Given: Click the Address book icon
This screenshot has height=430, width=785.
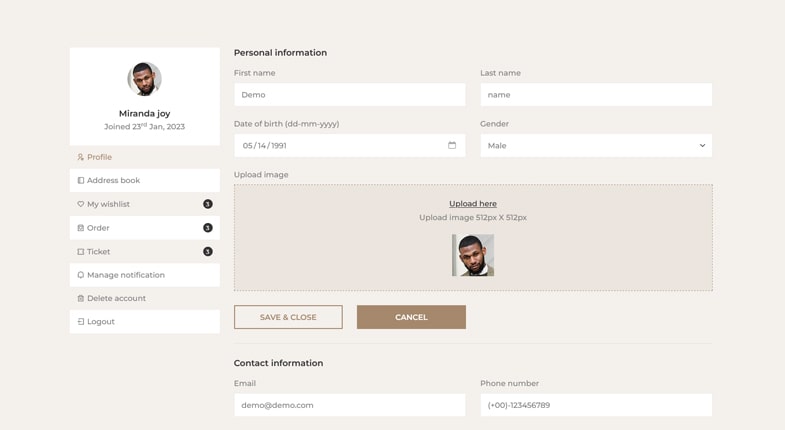Looking at the screenshot, I should [x=81, y=181].
